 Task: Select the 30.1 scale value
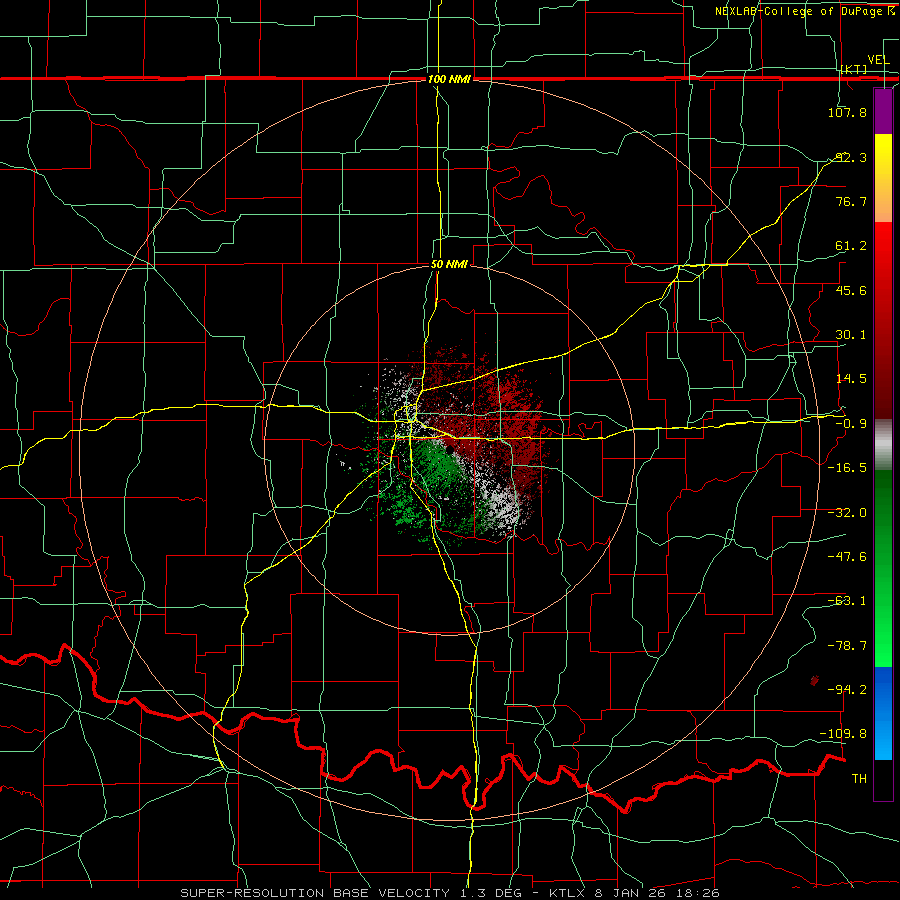point(851,335)
